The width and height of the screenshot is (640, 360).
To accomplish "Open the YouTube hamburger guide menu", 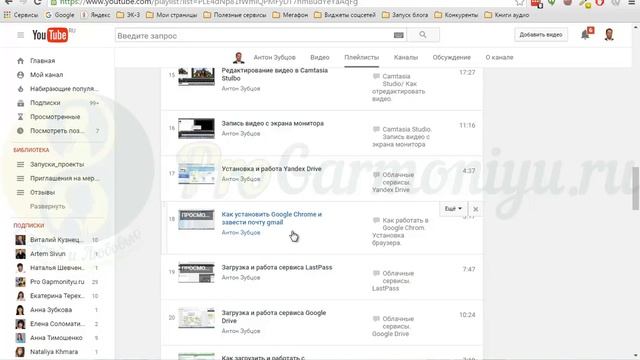I will (20, 35).
